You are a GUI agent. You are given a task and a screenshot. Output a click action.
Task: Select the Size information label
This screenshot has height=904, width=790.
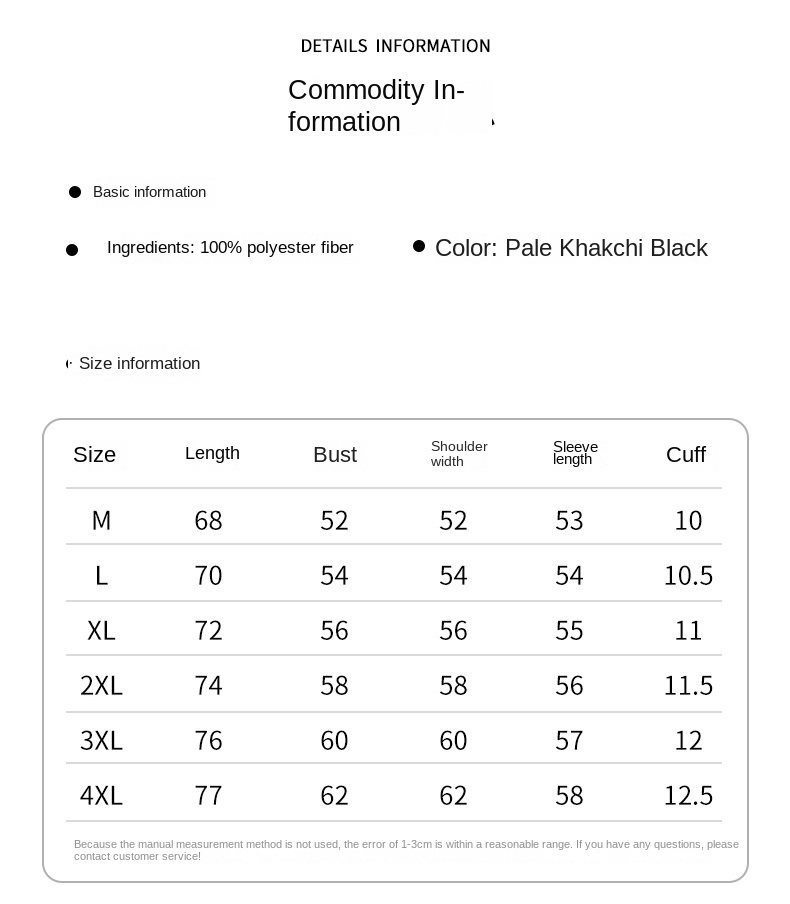[x=139, y=364]
